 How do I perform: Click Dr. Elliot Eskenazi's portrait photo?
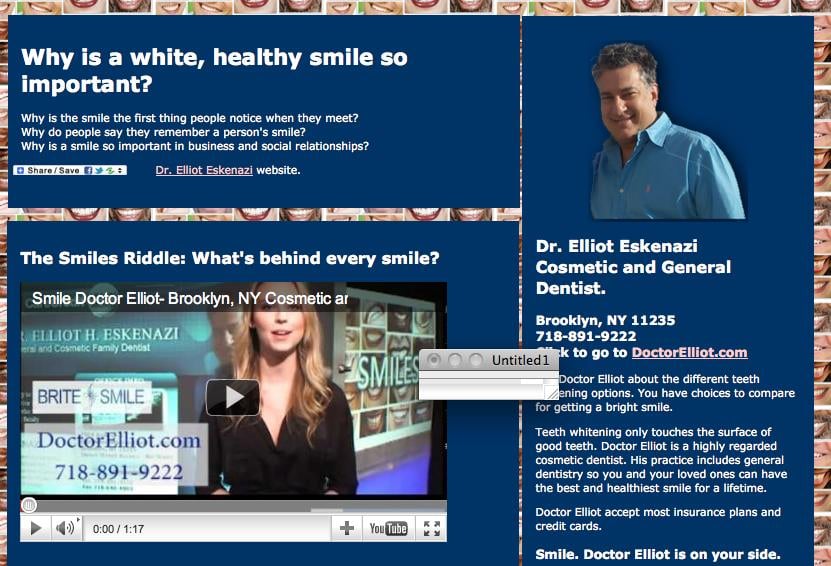(667, 131)
